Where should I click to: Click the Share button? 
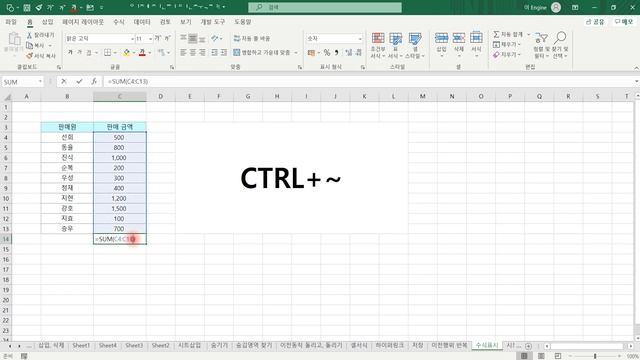coord(595,22)
